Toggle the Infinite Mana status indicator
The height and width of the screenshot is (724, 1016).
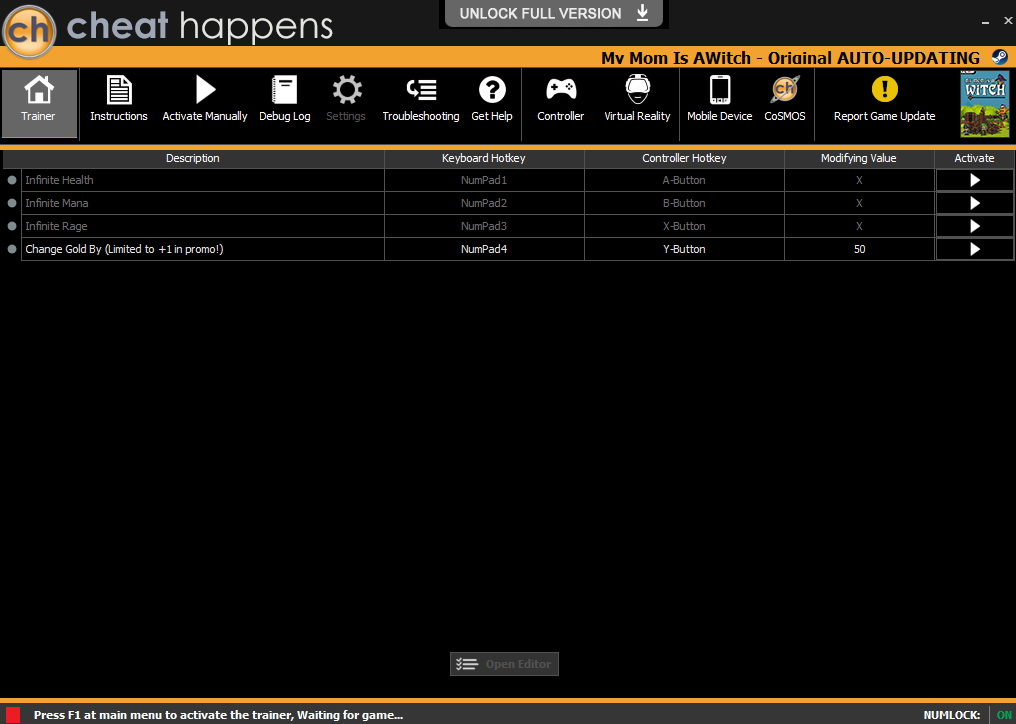(x=12, y=204)
